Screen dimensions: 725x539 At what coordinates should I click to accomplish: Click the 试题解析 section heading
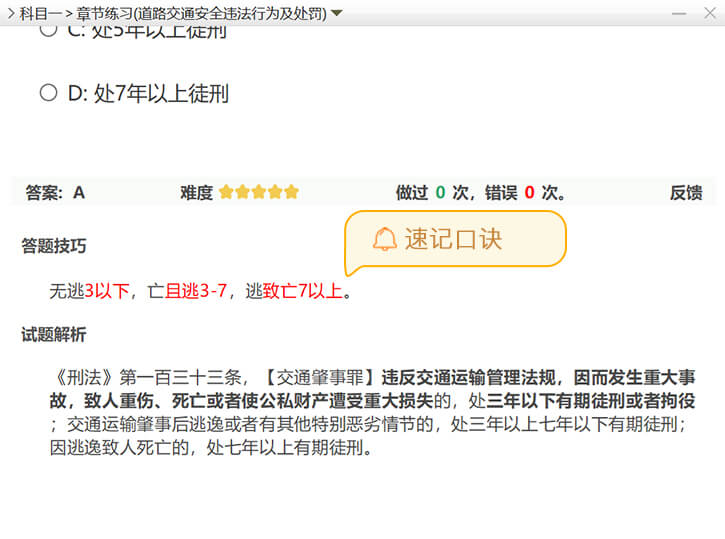point(54,335)
